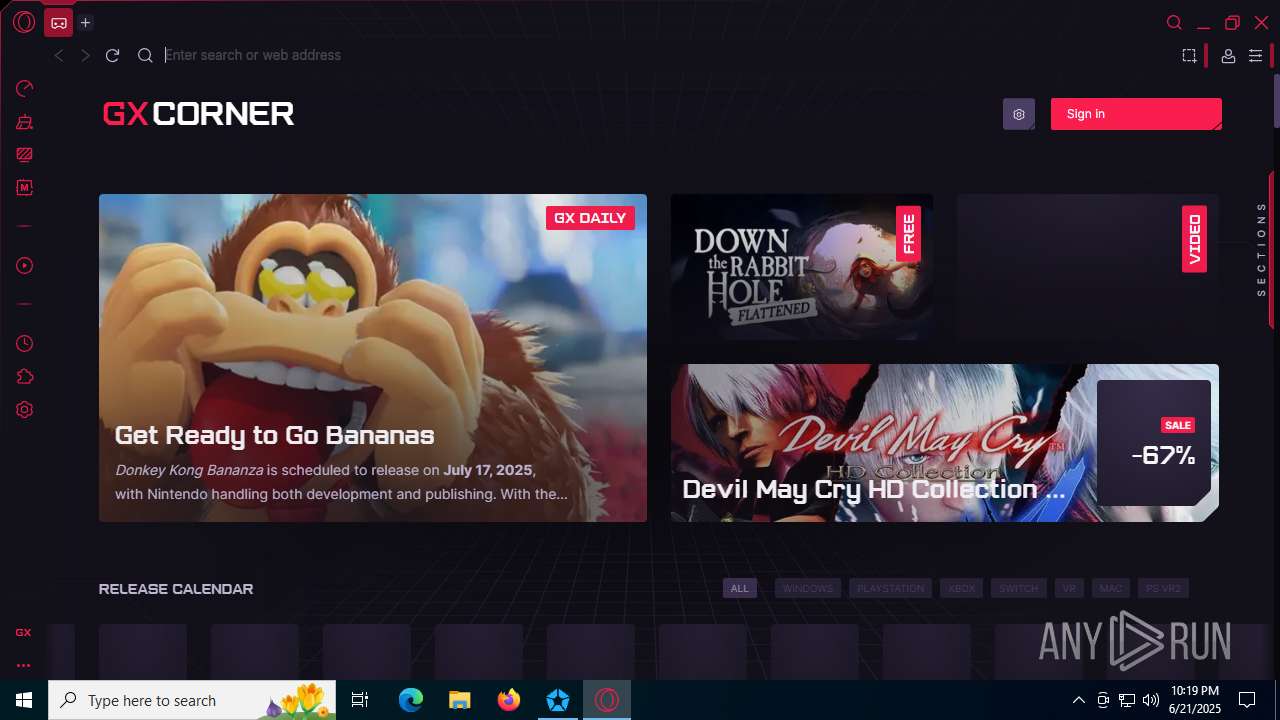Click Opera GX taskbar icon

click(607, 700)
